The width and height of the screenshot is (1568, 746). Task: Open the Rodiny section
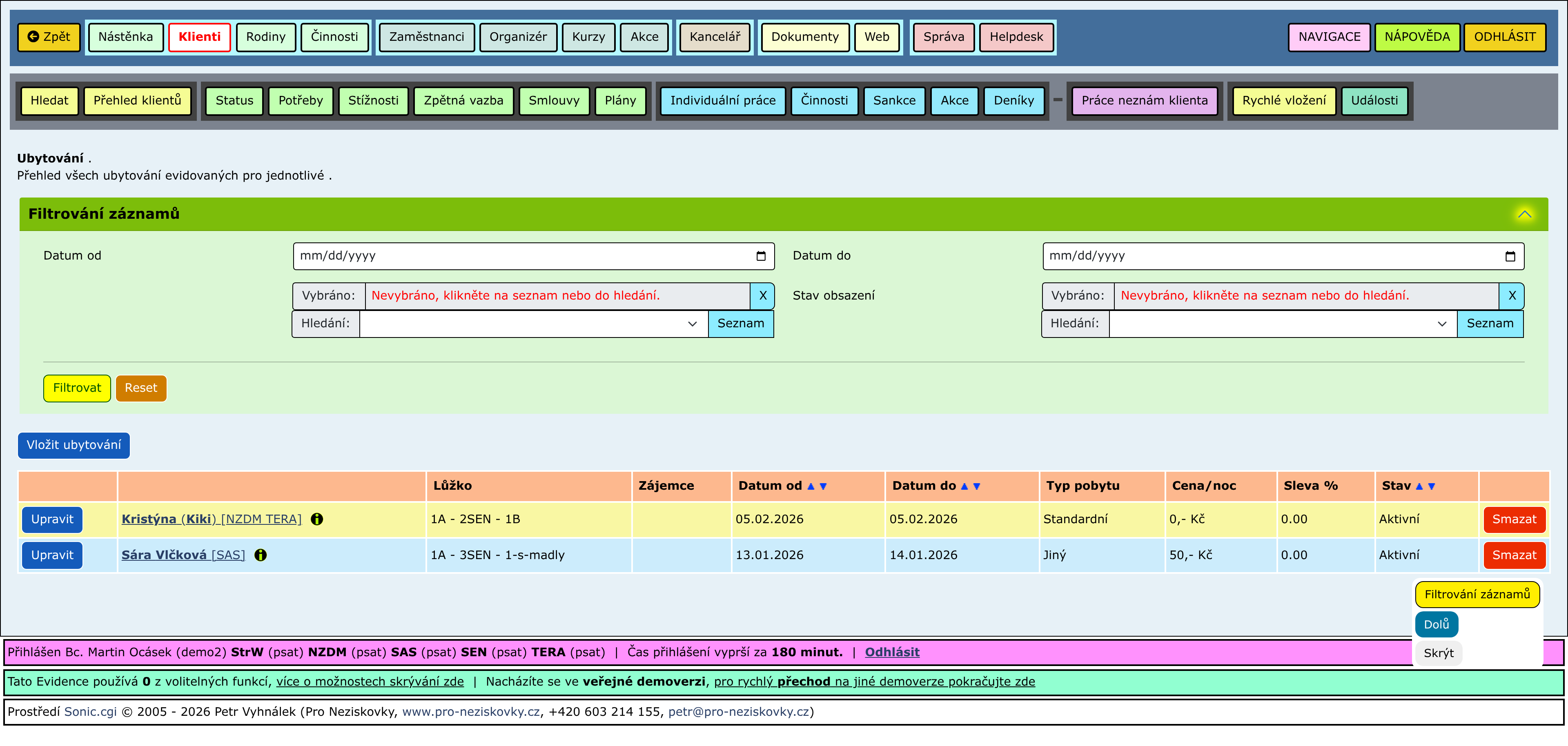(265, 37)
